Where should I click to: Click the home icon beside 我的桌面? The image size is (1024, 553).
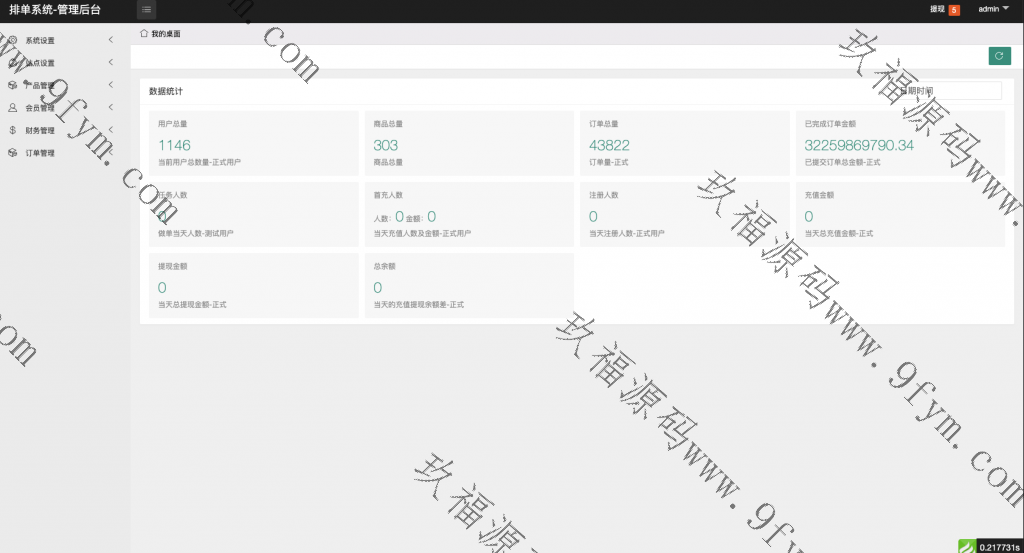pyautogui.click(x=144, y=34)
